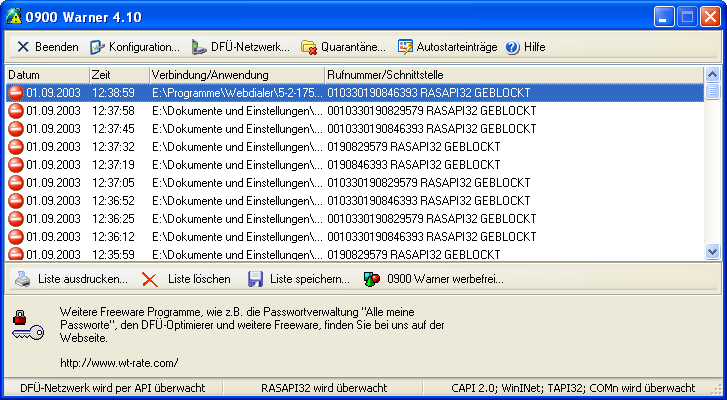
Task: Click the list scrollbar thumb
Action: [x=712, y=91]
